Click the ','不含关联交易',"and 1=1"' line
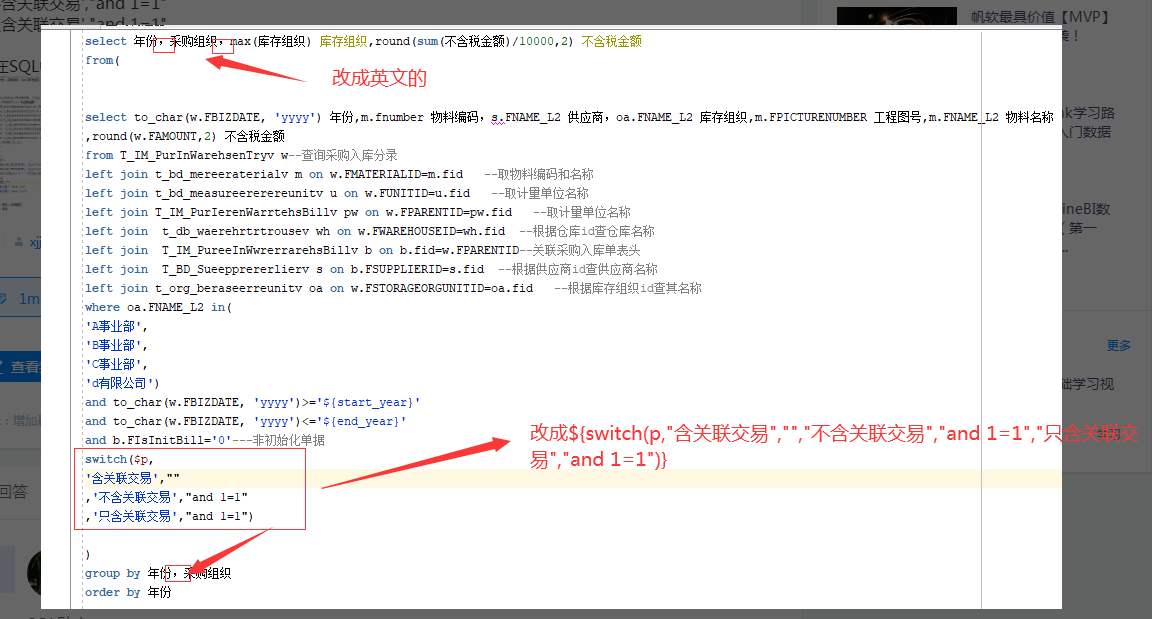Viewport: 1152px width, 619px height. [166, 498]
